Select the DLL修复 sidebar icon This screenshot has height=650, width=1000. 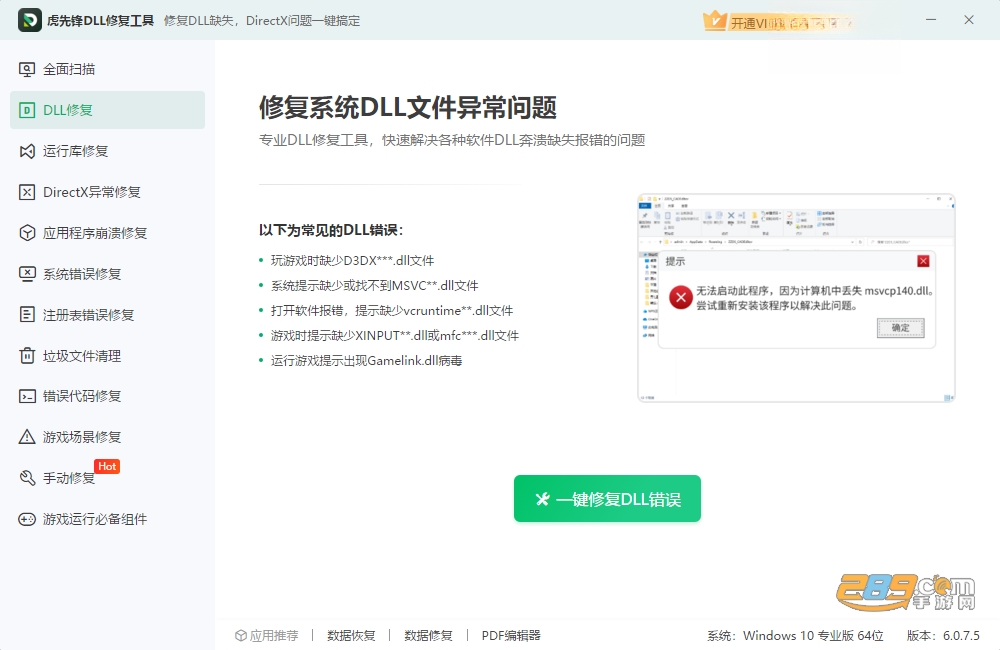coord(27,110)
